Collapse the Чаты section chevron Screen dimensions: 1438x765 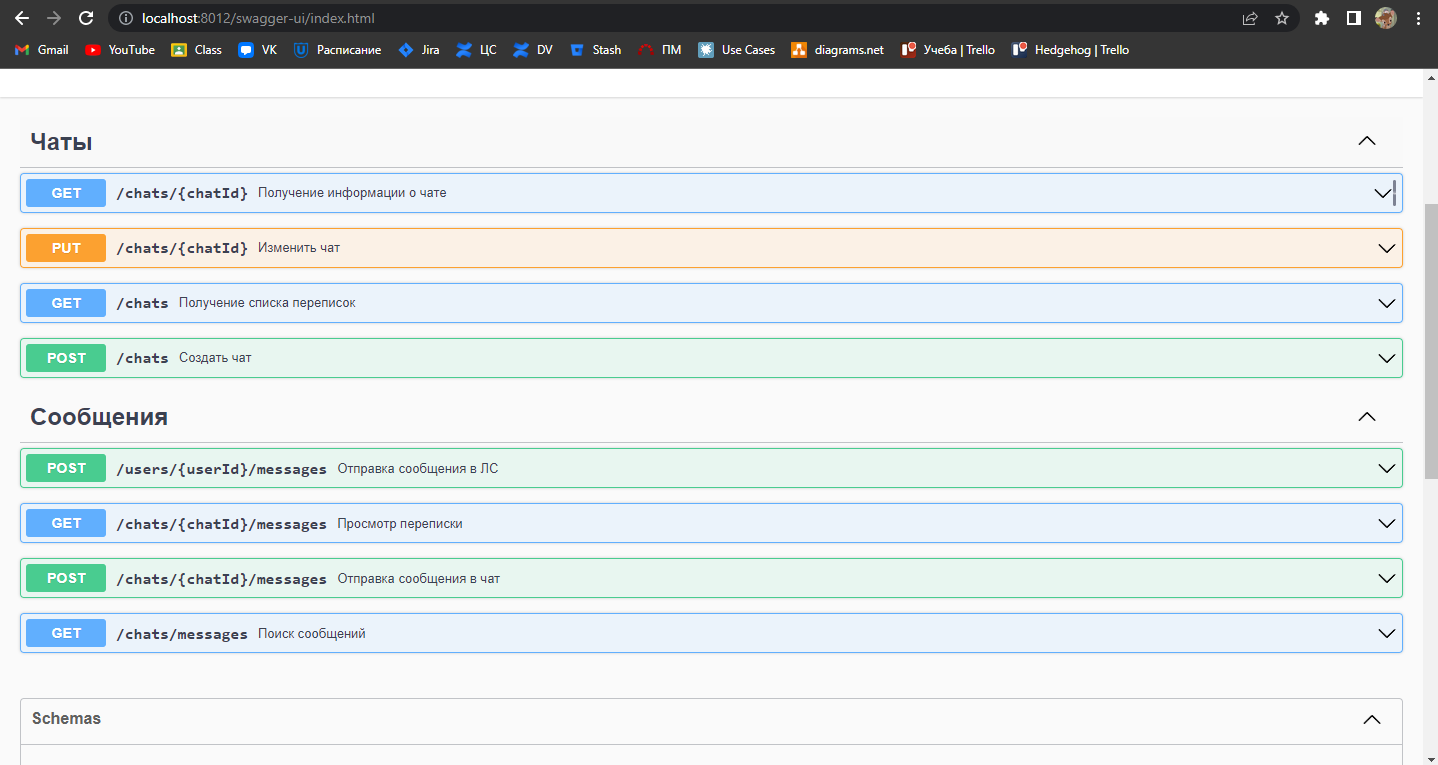click(x=1367, y=142)
